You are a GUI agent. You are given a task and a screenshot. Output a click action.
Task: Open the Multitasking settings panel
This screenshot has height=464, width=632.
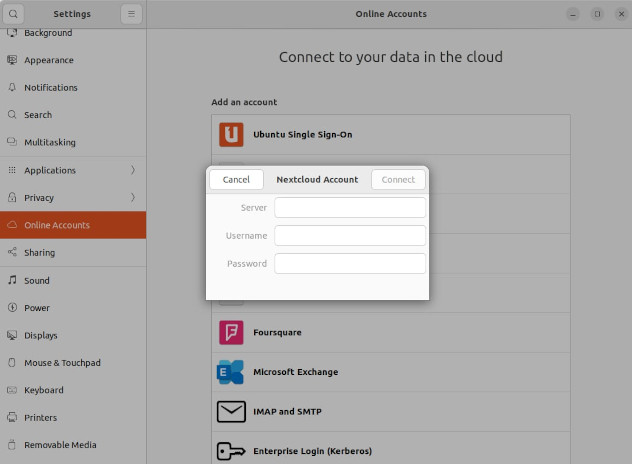[50, 143]
